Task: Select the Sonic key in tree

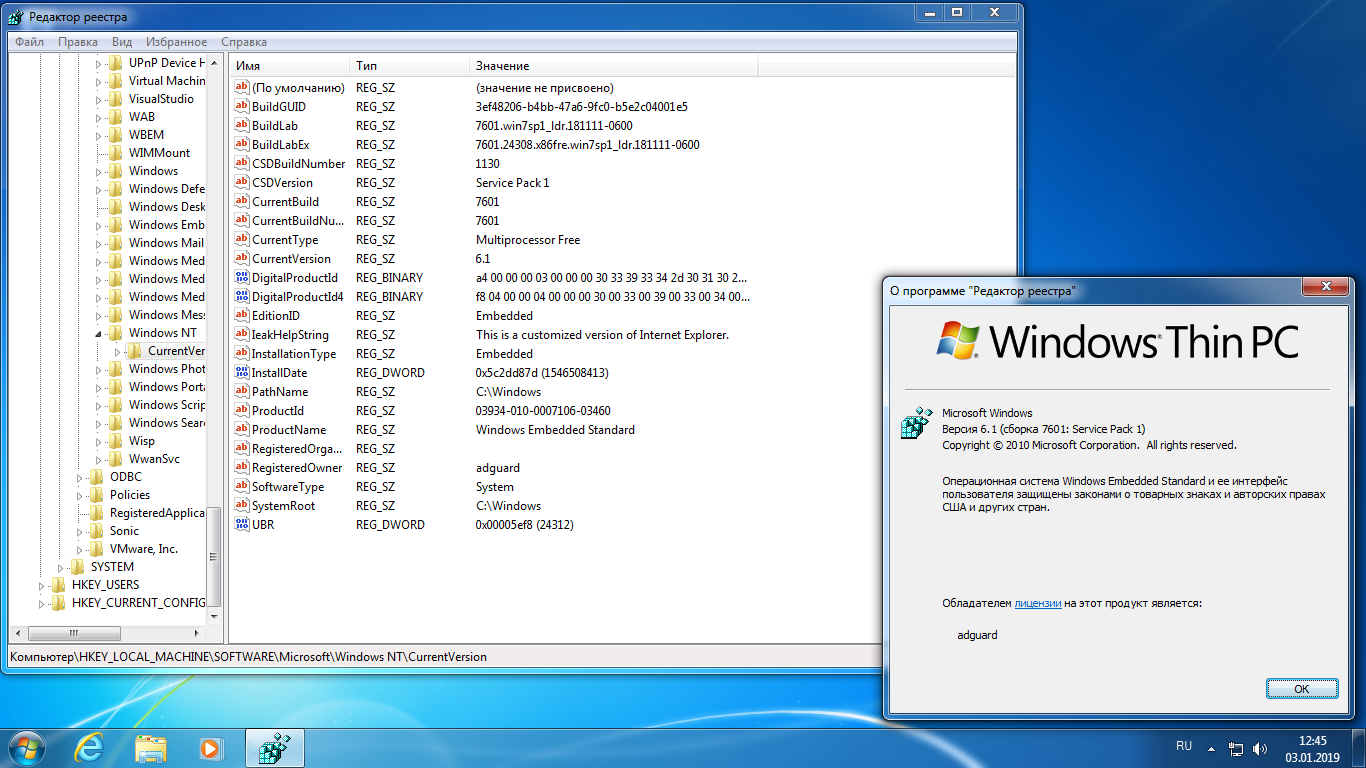Action: click(124, 531)
